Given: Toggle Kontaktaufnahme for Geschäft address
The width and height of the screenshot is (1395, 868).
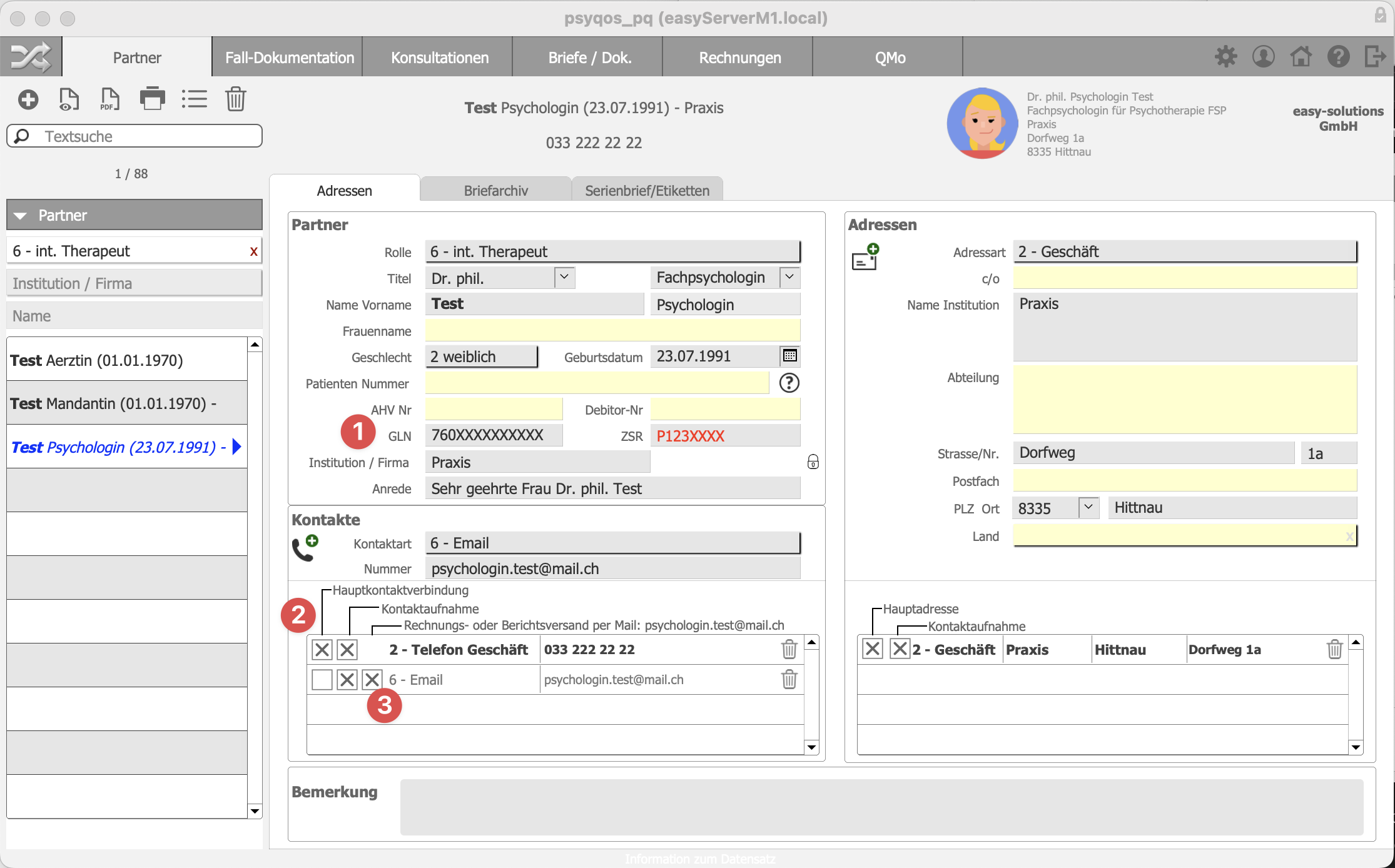Looking at the screenshot, I should click(900, 648).
